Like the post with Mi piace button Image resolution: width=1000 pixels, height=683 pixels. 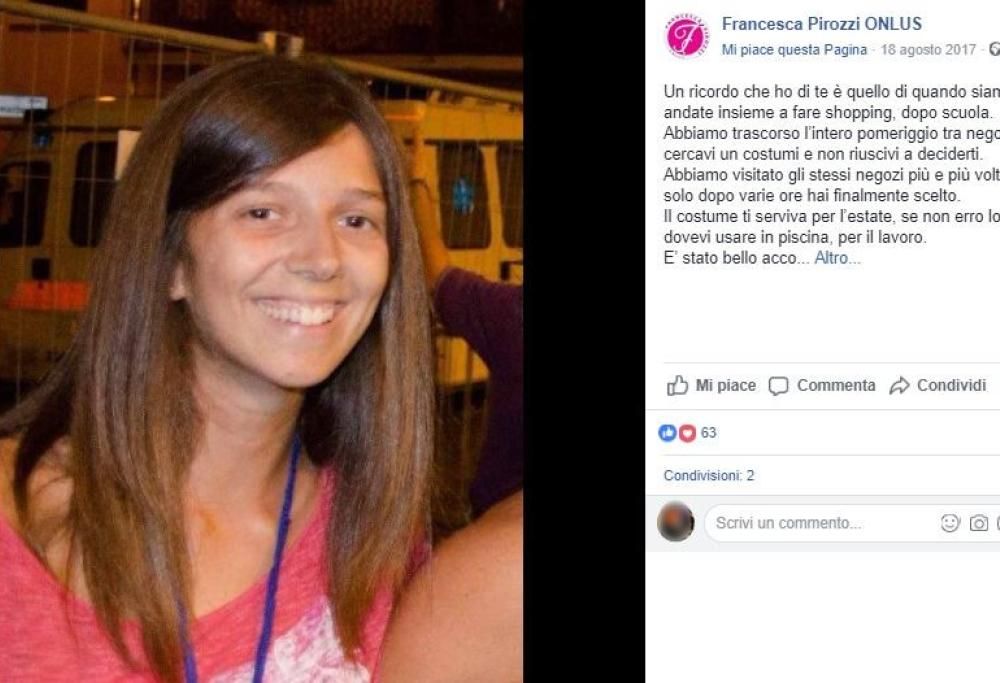coord(711,386)
